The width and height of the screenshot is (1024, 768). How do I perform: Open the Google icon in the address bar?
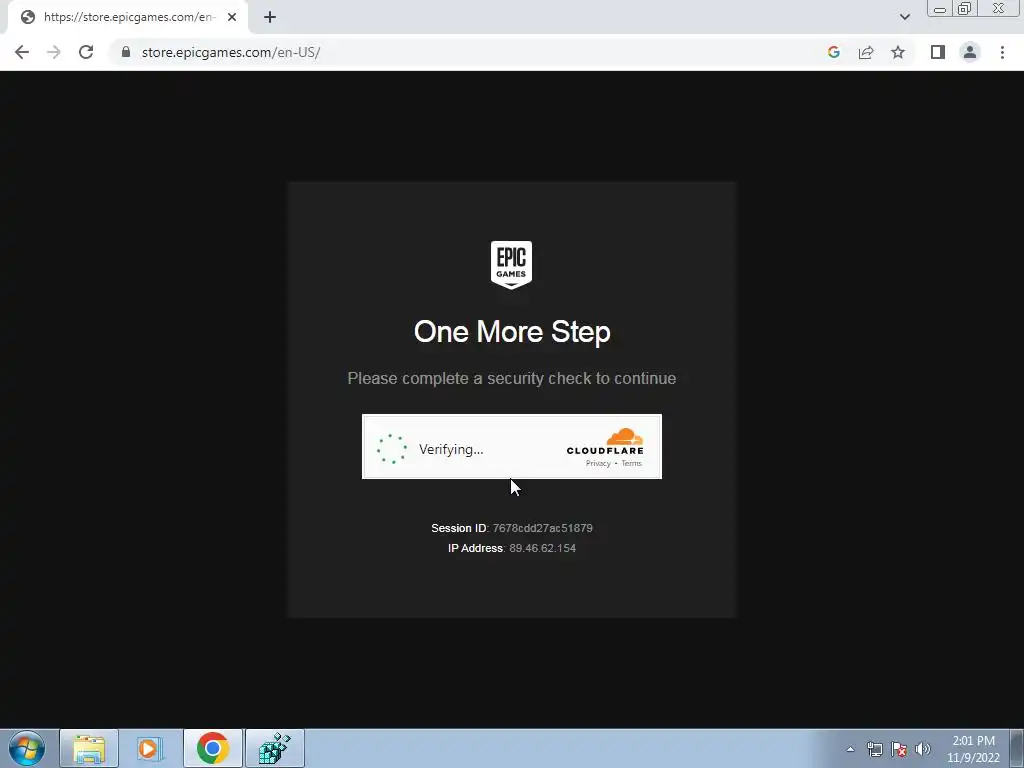coord(833,52)
